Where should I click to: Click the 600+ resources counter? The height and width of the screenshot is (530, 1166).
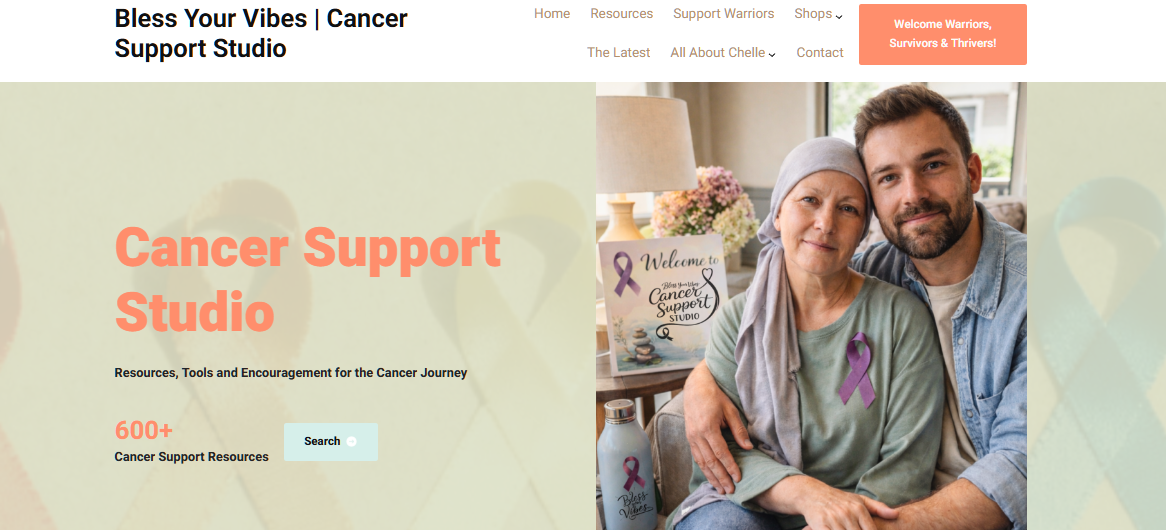(144, 430)
